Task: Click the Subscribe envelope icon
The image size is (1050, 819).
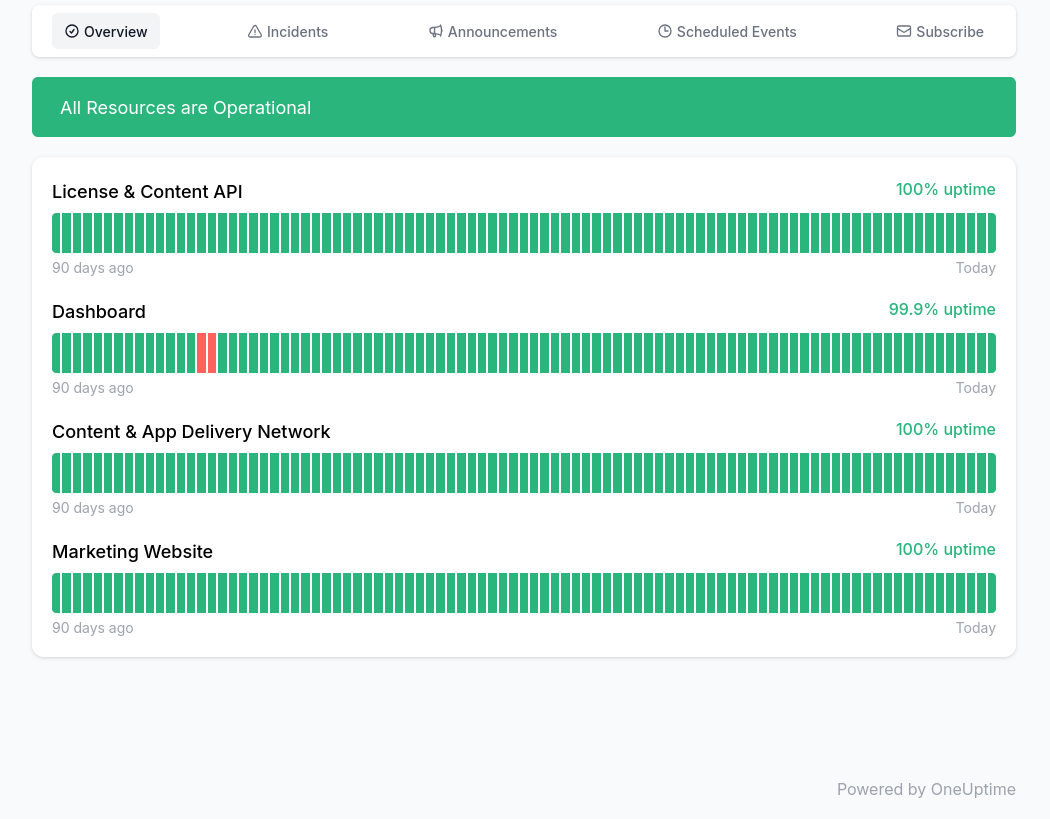Action: click(x=904, y=32)
